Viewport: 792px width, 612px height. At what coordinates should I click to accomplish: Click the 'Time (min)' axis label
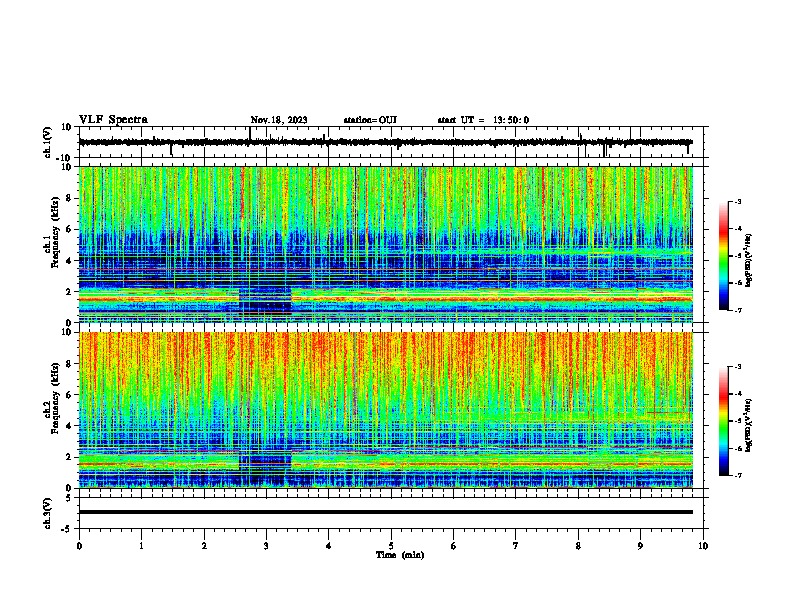(400, 555)
